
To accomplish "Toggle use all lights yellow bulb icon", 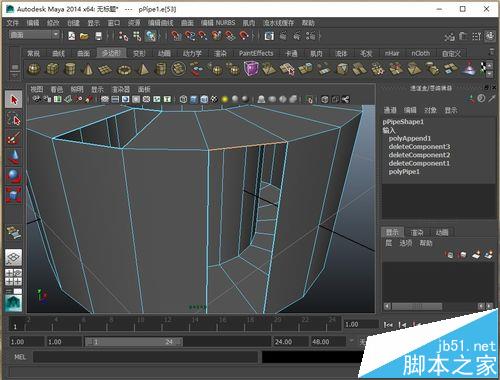I will [225, 99].
